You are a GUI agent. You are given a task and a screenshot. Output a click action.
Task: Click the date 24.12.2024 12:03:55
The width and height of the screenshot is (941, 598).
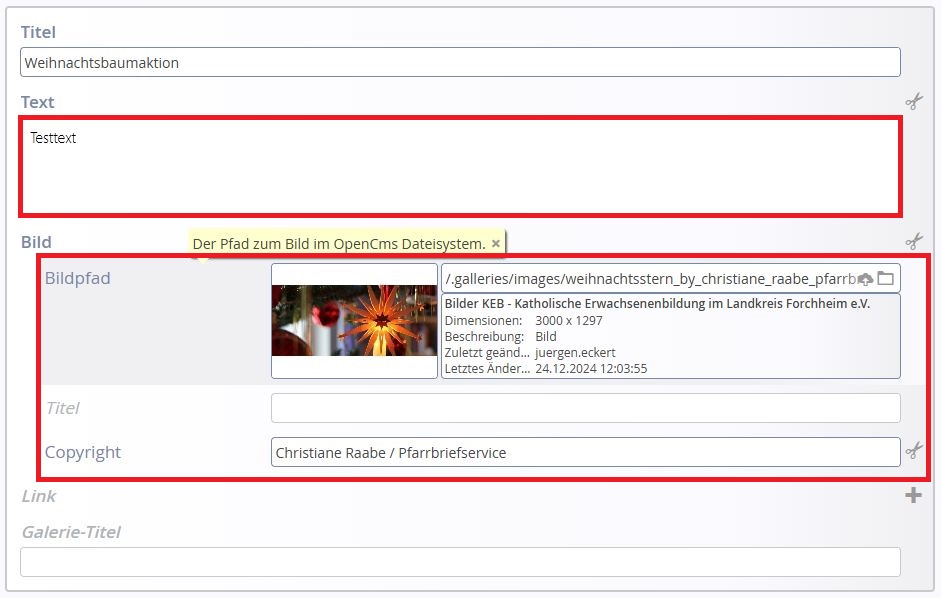[591, 369]
